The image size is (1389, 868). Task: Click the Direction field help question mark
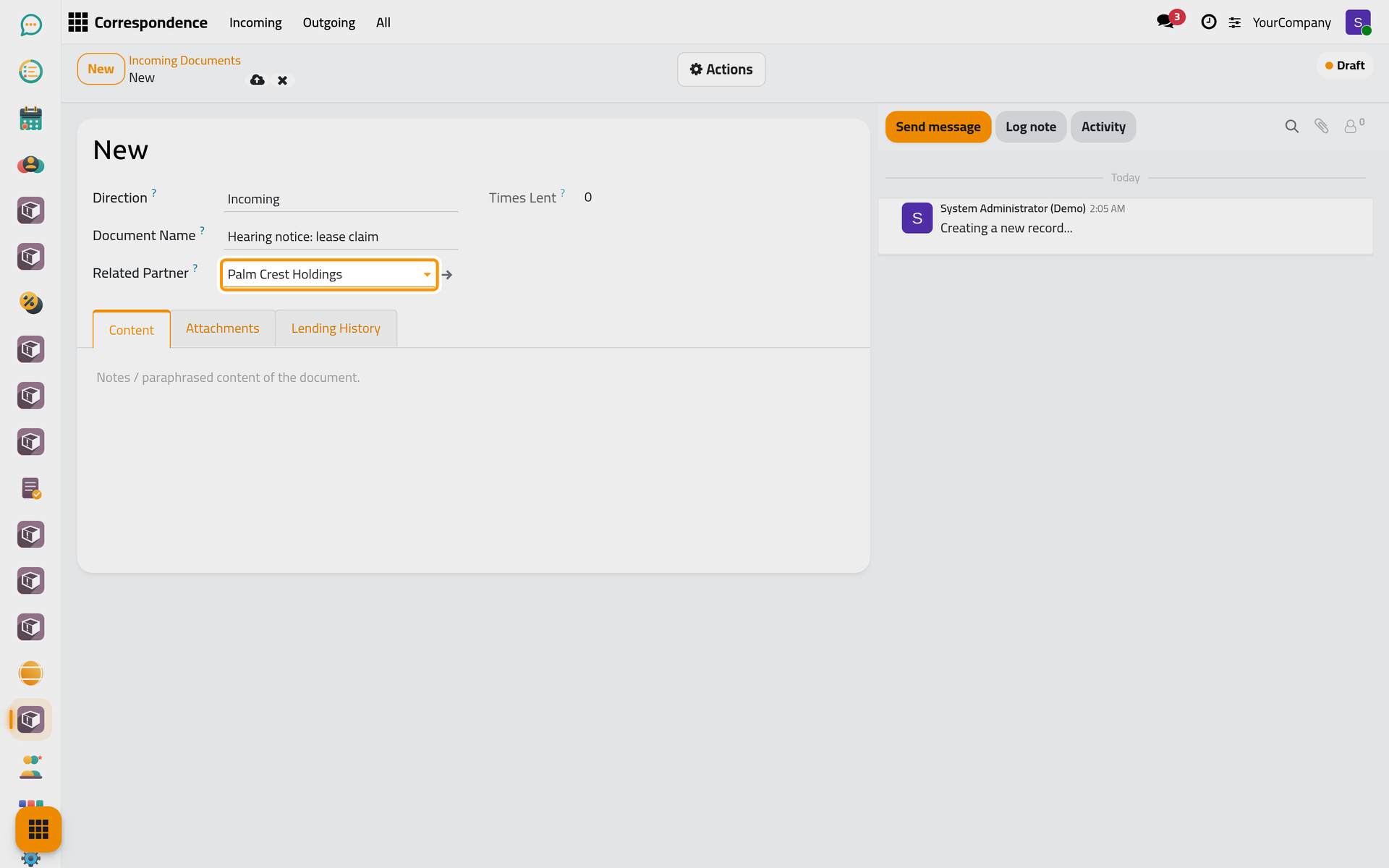pyautogui.click(x=154, y=192)
